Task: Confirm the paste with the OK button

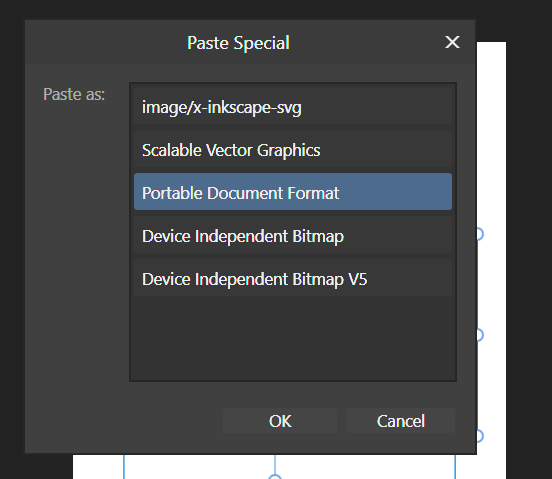Action: point(280,421)
